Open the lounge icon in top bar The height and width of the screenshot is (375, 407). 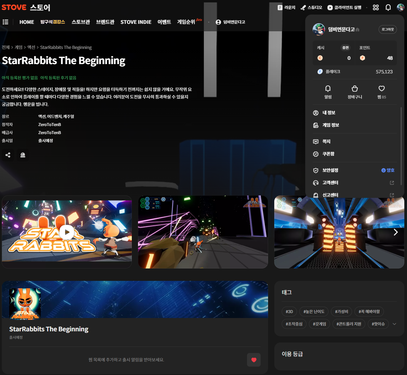(286, 7)
